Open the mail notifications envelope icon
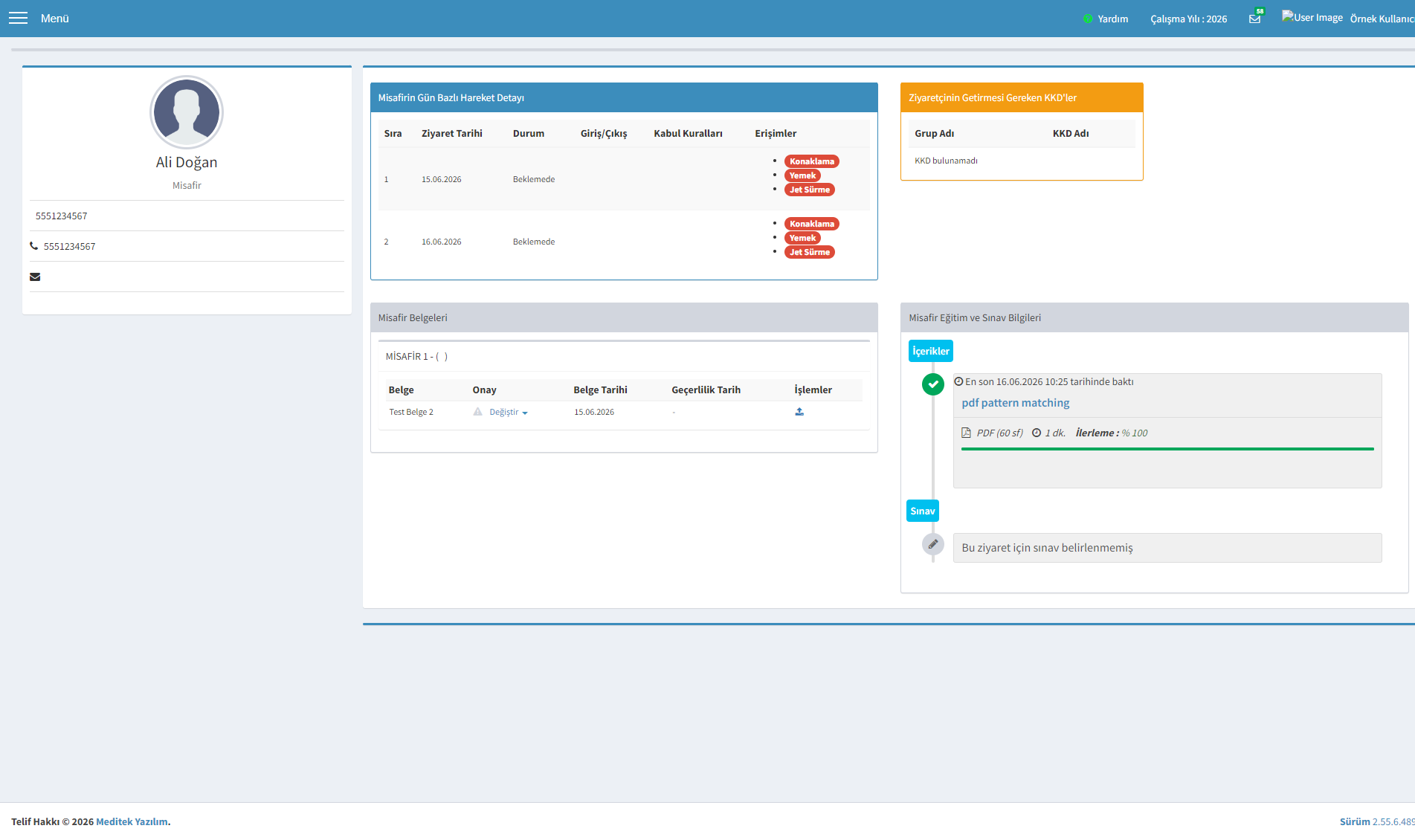The height and width of the screenshot is (840, 1415). tap(1255, 19)
